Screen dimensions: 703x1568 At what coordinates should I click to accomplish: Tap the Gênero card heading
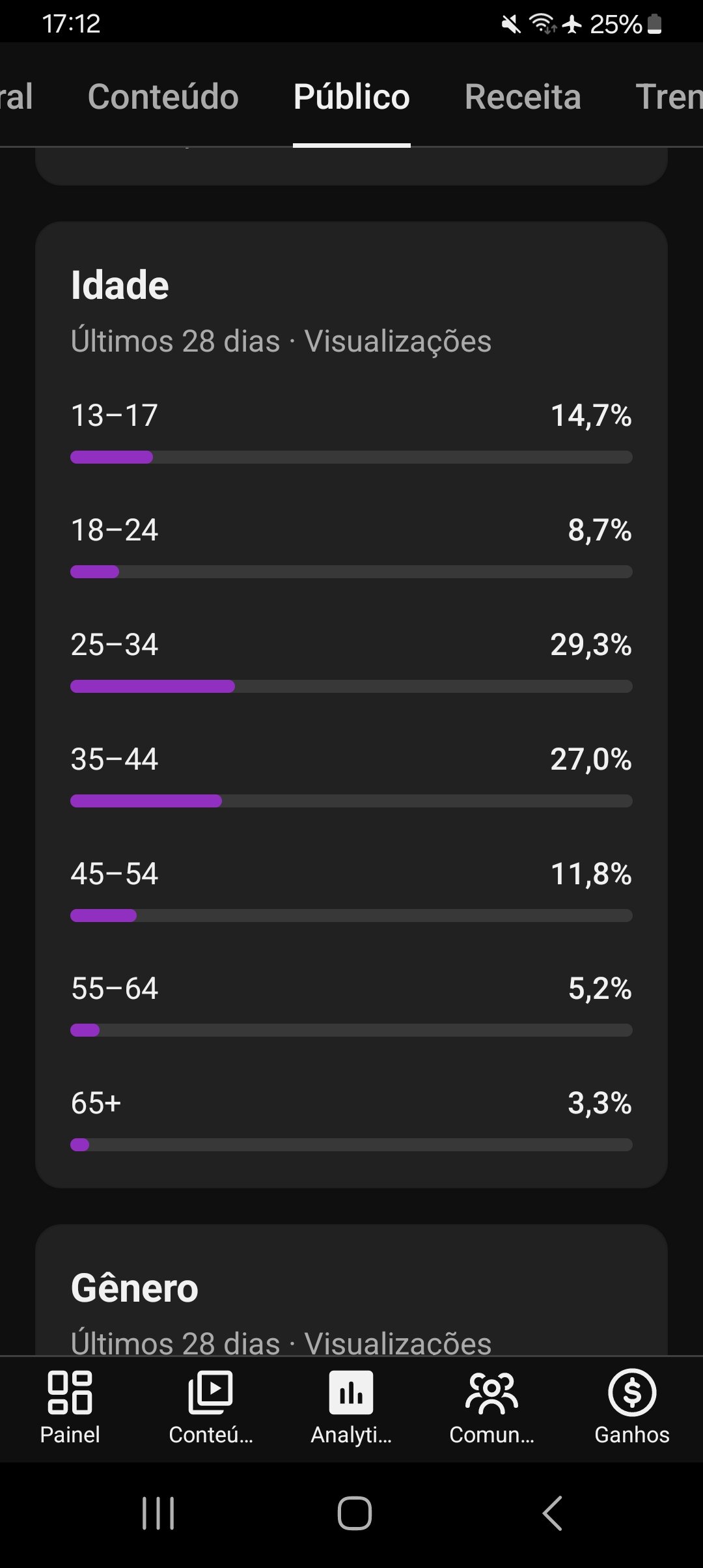click(x=134, y=1288)
